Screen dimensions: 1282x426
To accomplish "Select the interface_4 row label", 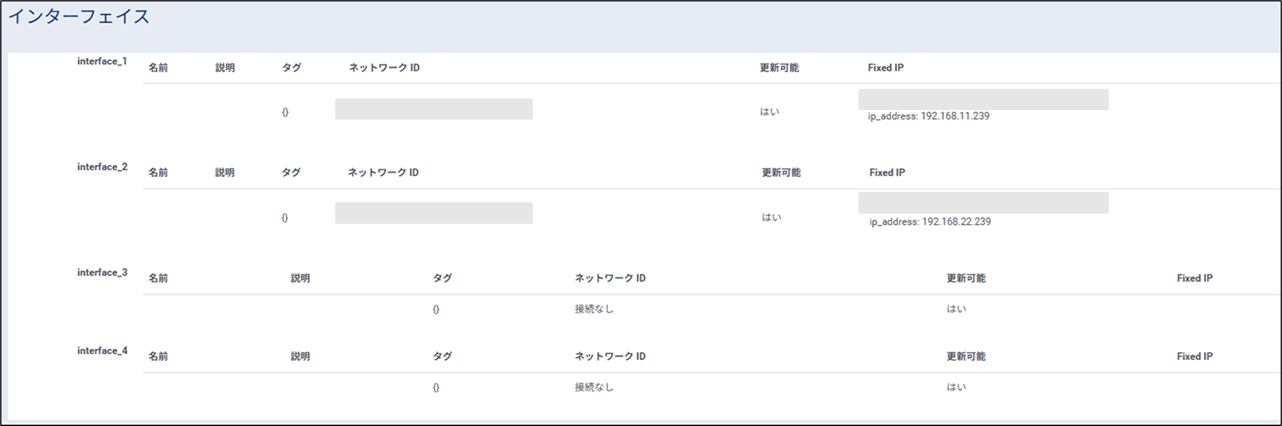I will [102, 351].
